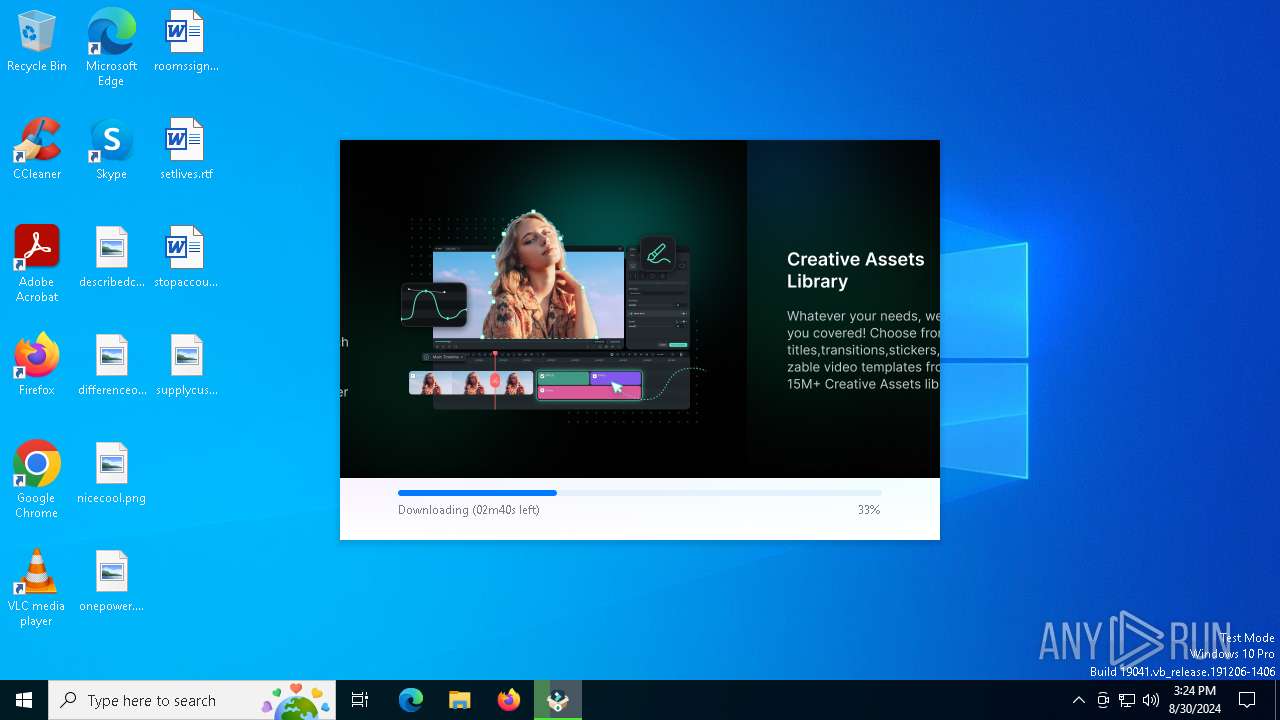Select the nicecool.png file icon

pos(111,473)
